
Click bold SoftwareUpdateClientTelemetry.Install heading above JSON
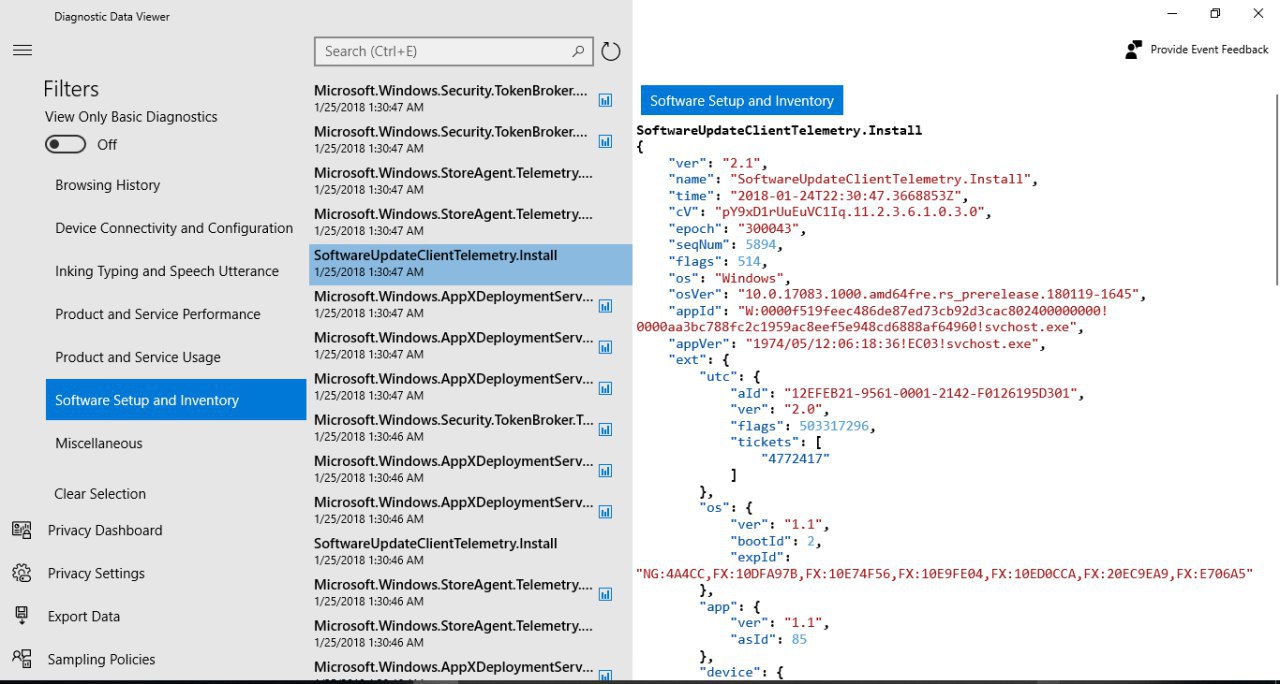779,130
